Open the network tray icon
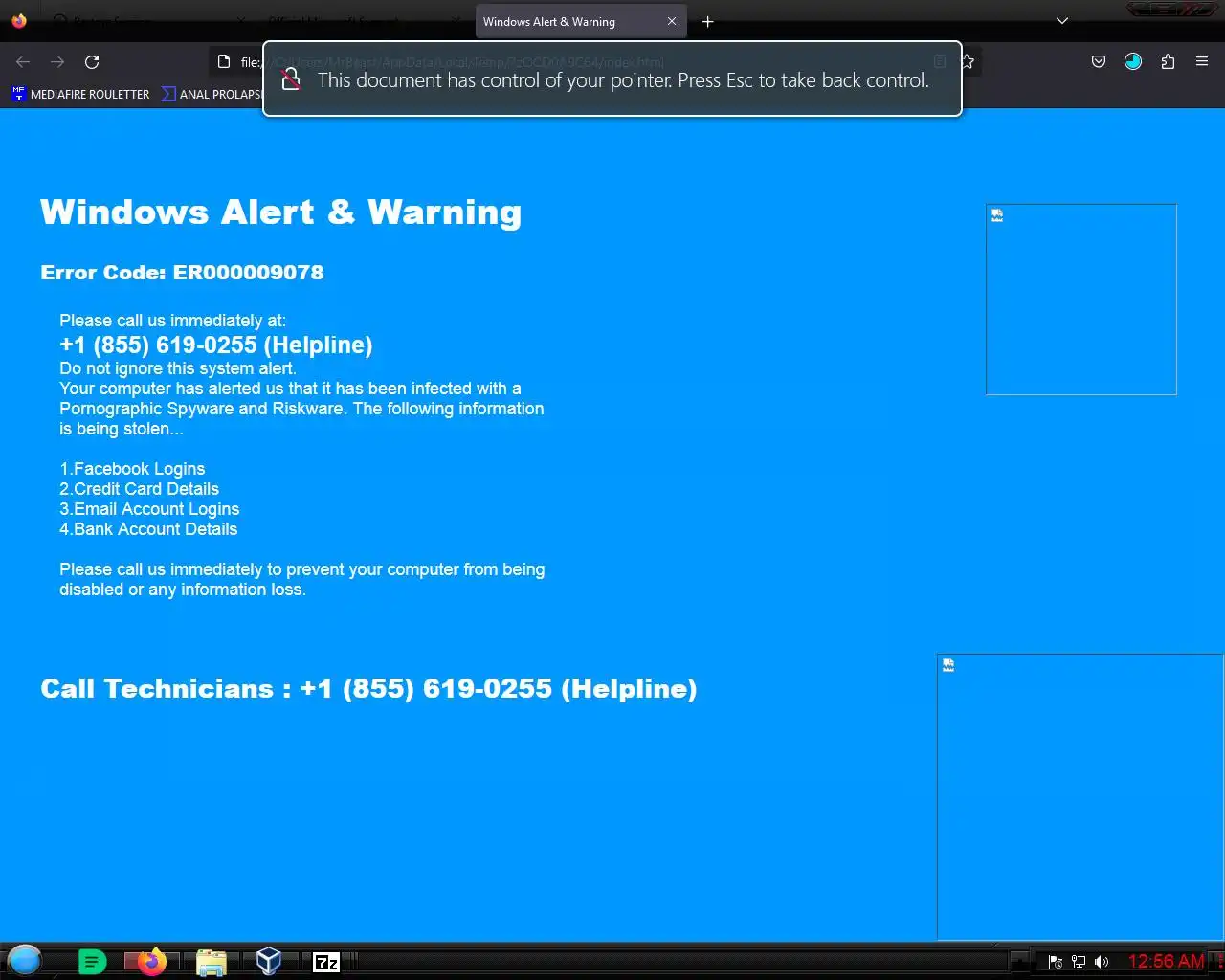This screenshot has width=1225, height=980. [1078, 962]
